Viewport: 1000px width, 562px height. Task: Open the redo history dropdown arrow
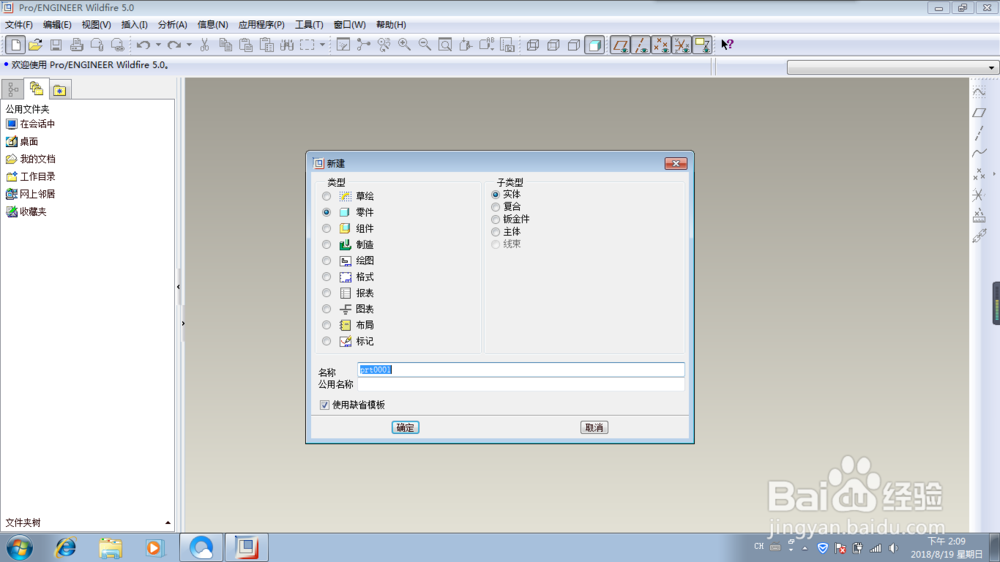[x=189, y=45]
